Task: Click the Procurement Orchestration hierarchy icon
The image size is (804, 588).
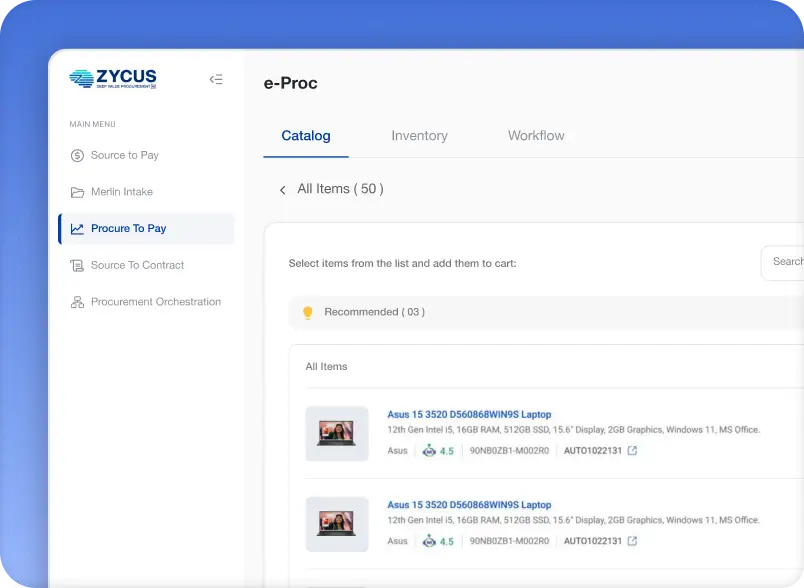Action: [77, 302]
